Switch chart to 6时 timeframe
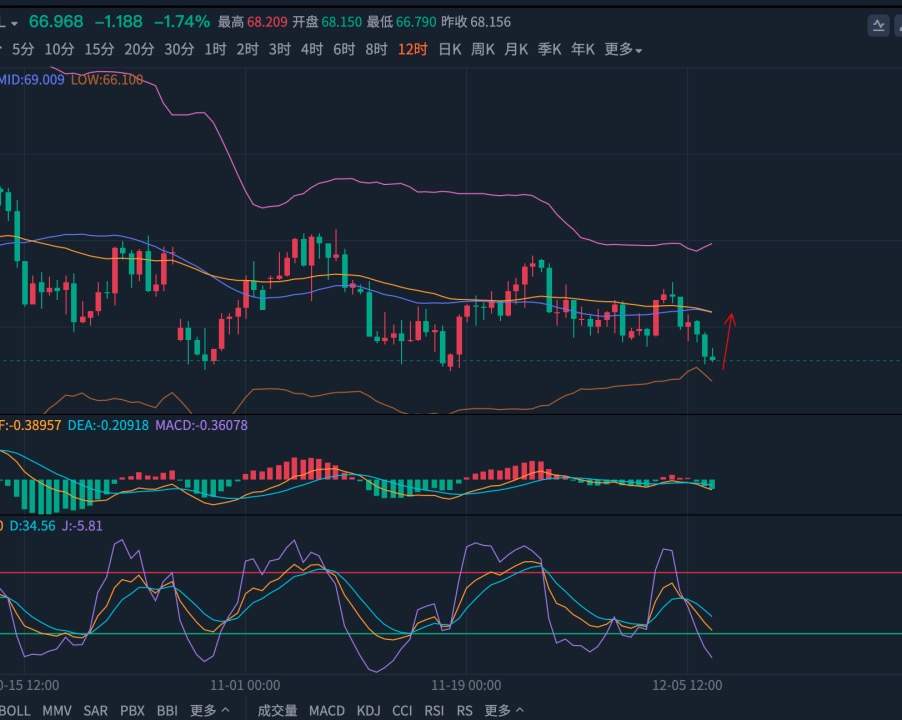The width and height of the screenshot is (902, 720). tap(344, 49)
